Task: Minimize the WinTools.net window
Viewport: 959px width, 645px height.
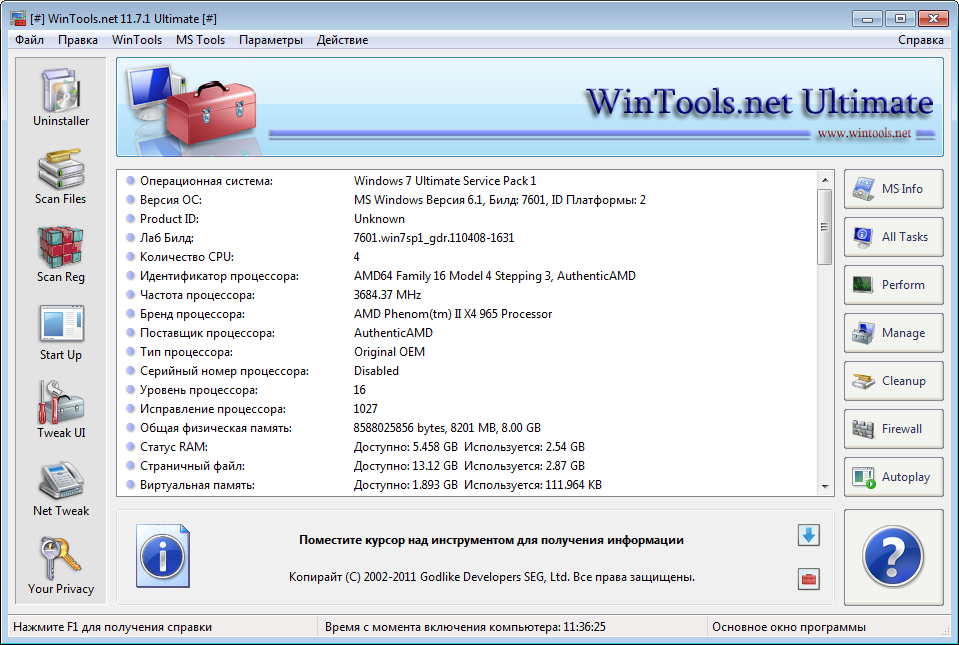Action: pos(867,19)
